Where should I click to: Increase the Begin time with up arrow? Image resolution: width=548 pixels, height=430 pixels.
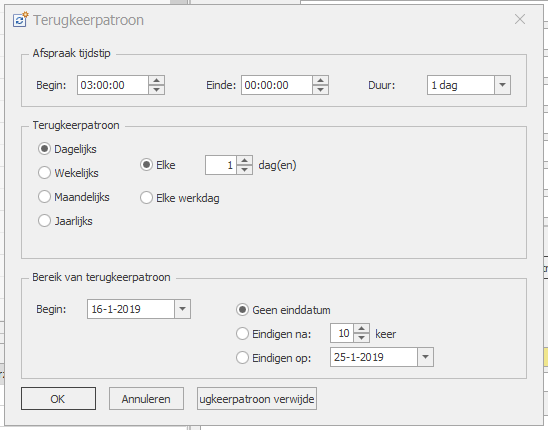pyautogui.click(x=156, y=80)
